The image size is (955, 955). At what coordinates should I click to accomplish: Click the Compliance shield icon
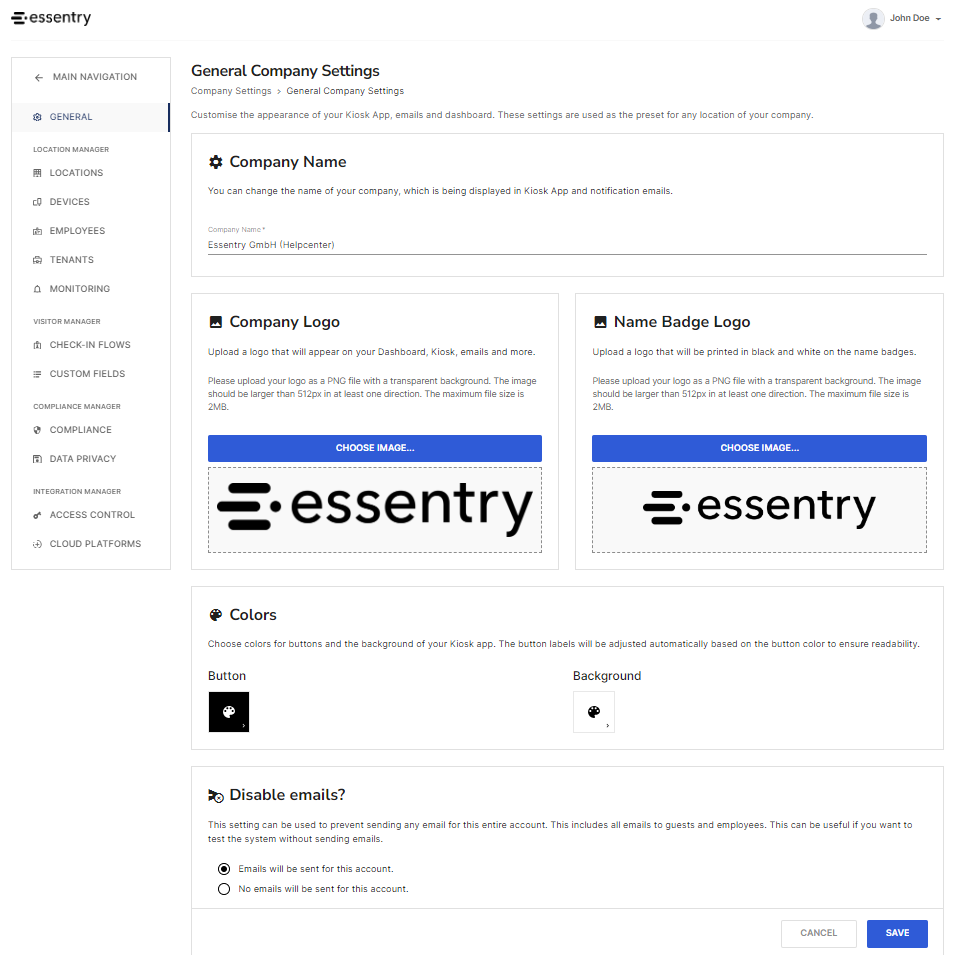click(x=37, y=430)
